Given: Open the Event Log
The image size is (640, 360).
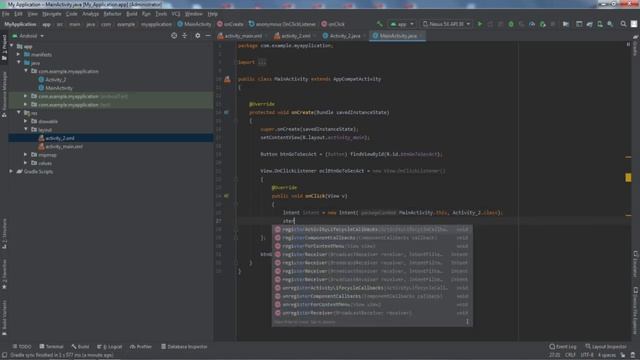Looking at the screenshot, I should point(563,347).
